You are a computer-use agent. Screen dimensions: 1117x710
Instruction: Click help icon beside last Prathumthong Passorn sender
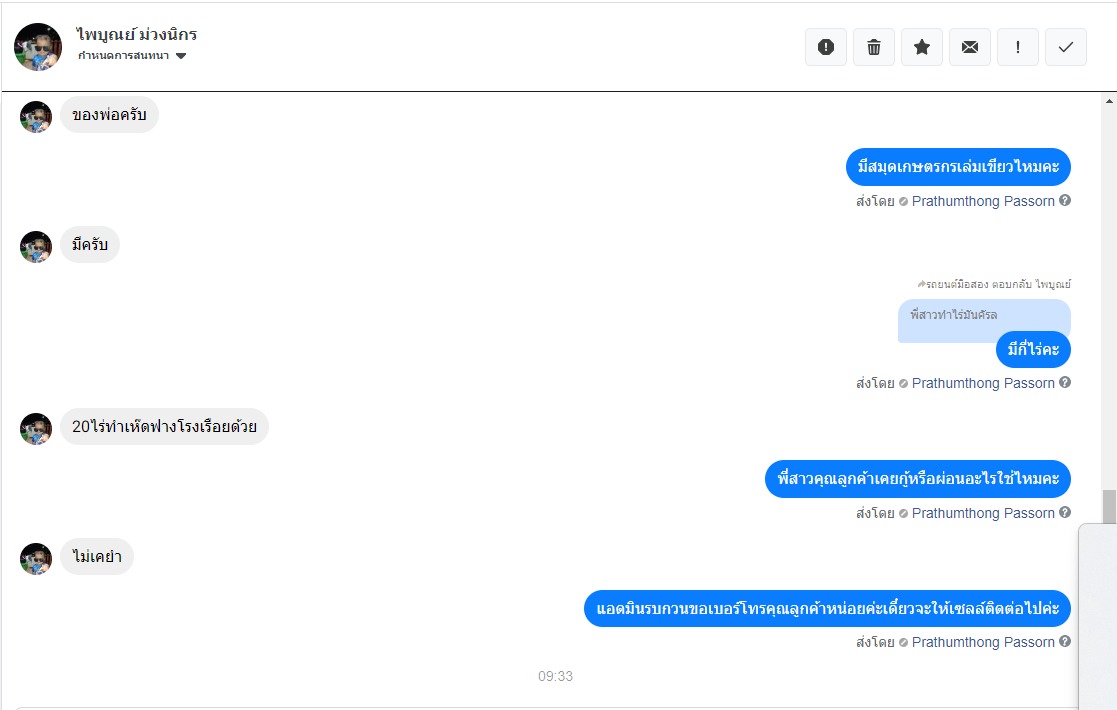[1065, 642]
